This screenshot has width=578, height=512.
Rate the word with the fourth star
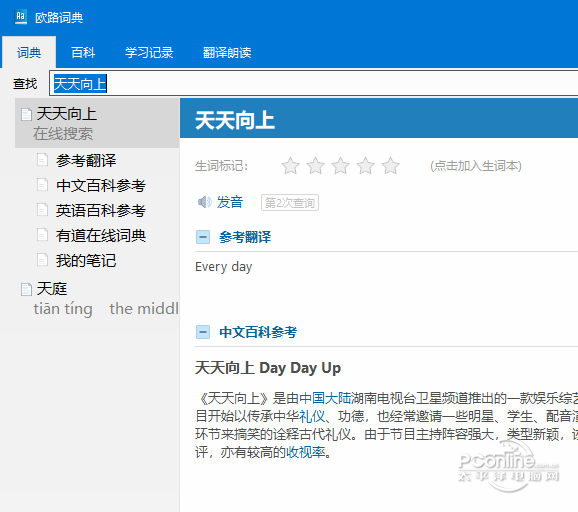365,166
